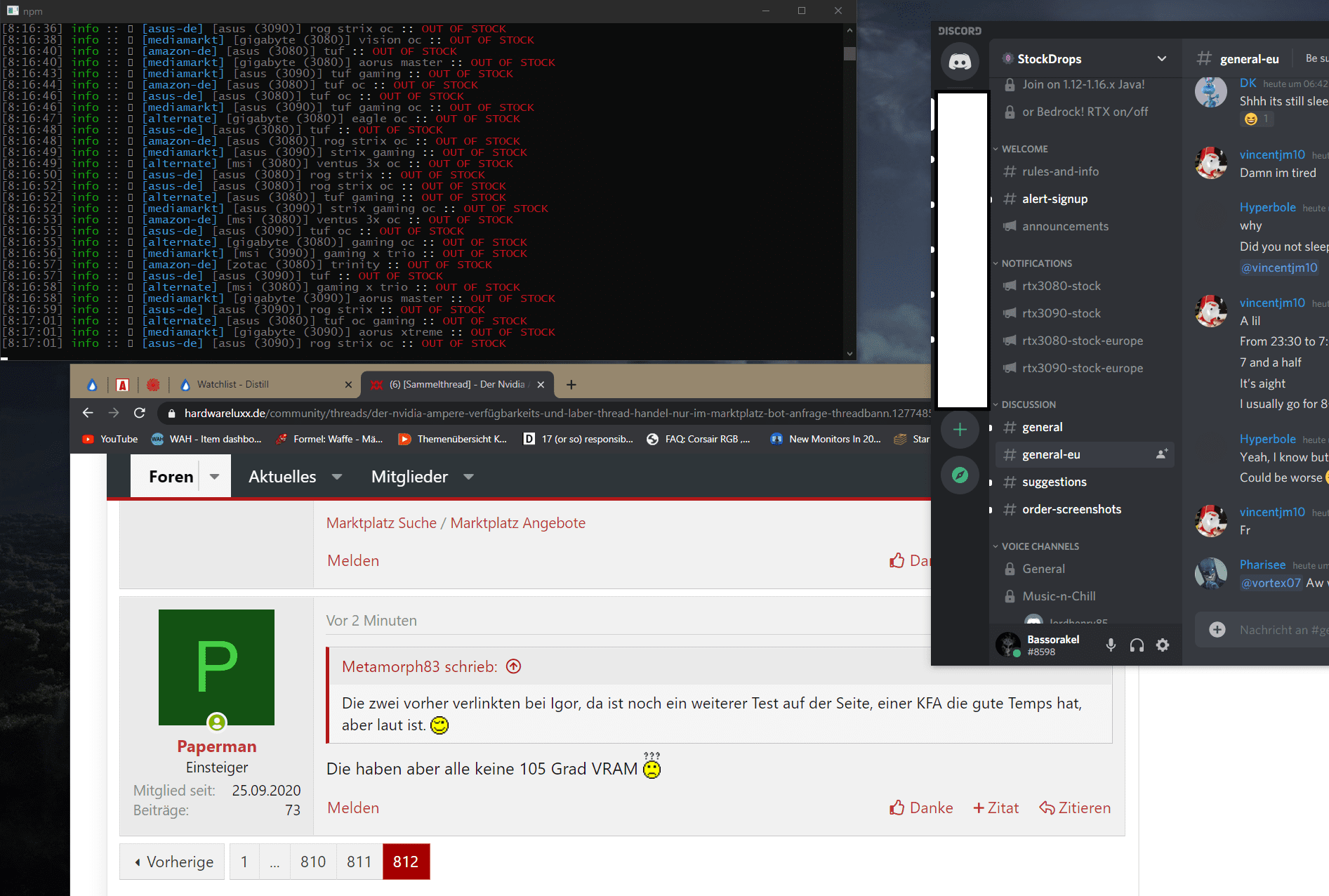The width and height of the screenshot is (1329, 896).
Task: Open the Themenübersicht bookmark
Action: click(453, 439)
